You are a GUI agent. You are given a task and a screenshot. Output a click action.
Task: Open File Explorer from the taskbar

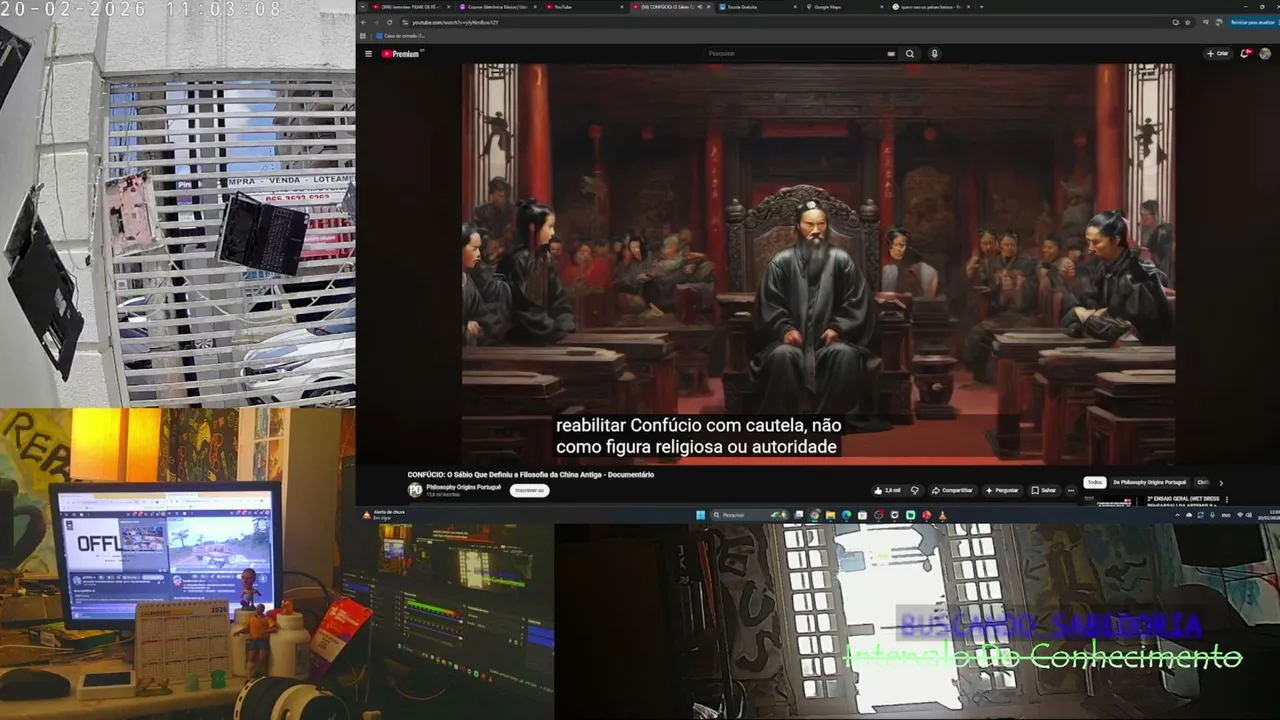830,515
